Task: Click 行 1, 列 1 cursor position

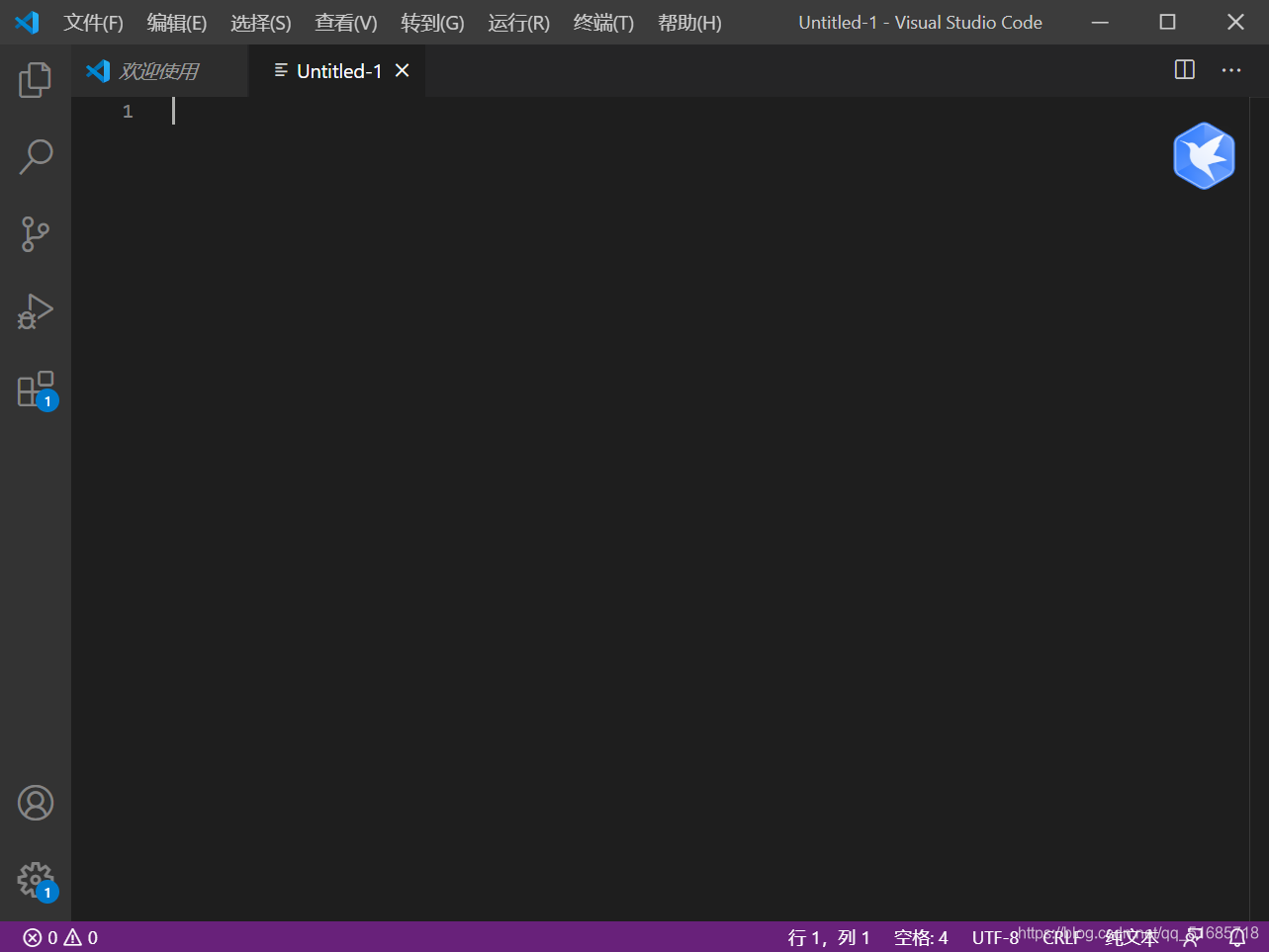Action: pyautogui.click(x=829, y=937)
